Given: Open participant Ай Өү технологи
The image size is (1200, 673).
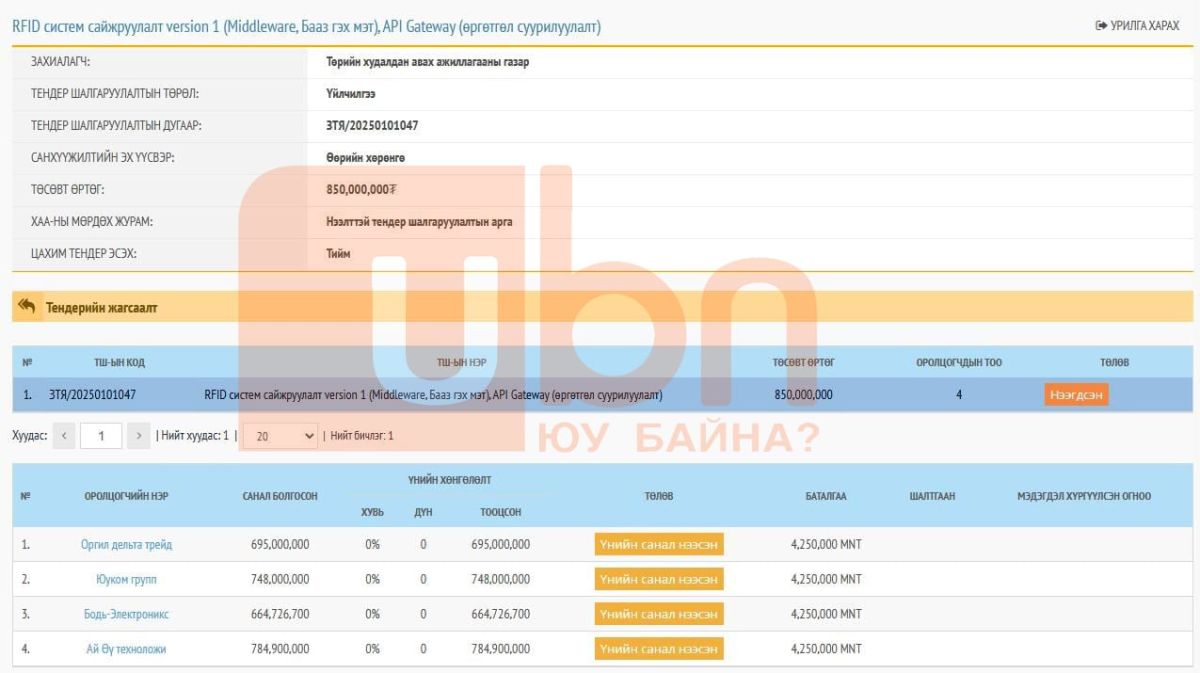Looking at the screenshot, I should 126,649.
